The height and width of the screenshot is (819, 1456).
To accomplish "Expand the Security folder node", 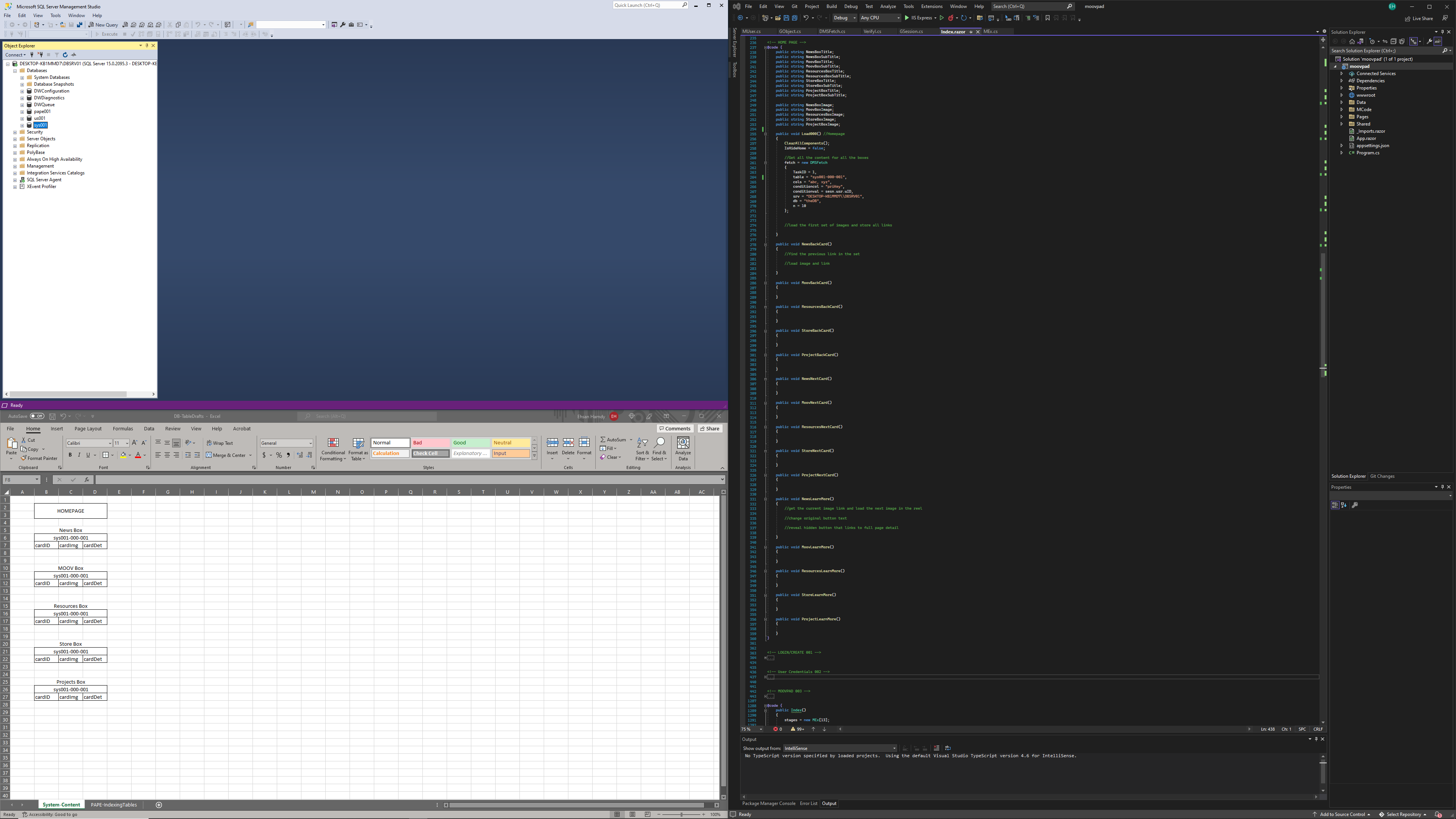I will click(15, 132).
